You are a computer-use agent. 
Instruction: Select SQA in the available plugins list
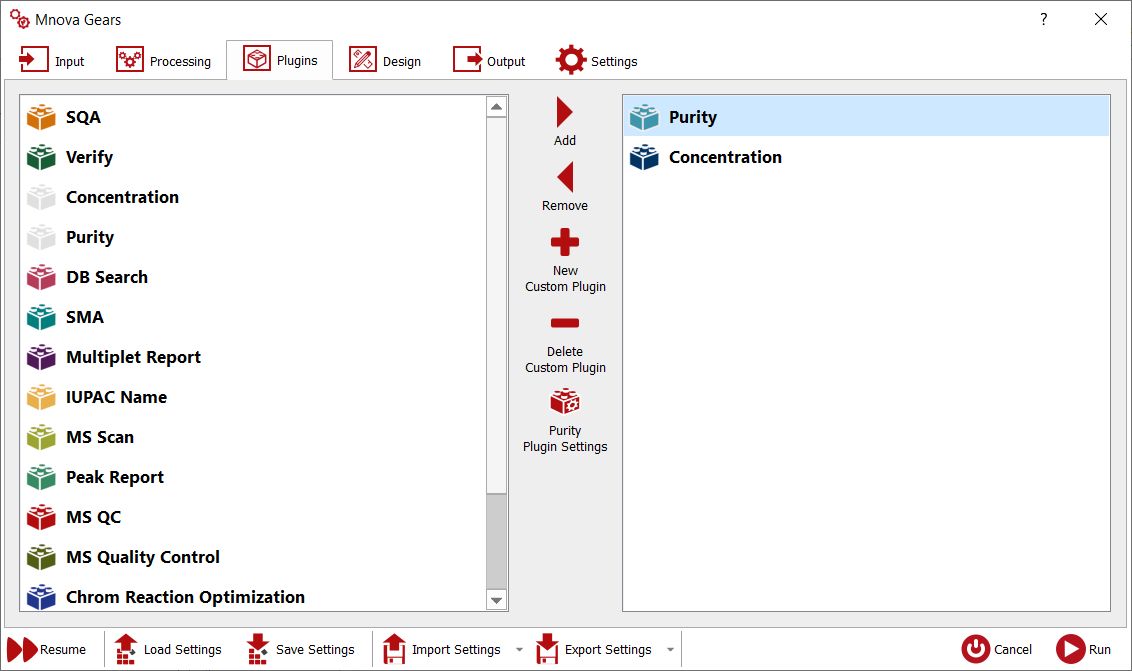tap(83, 117)
